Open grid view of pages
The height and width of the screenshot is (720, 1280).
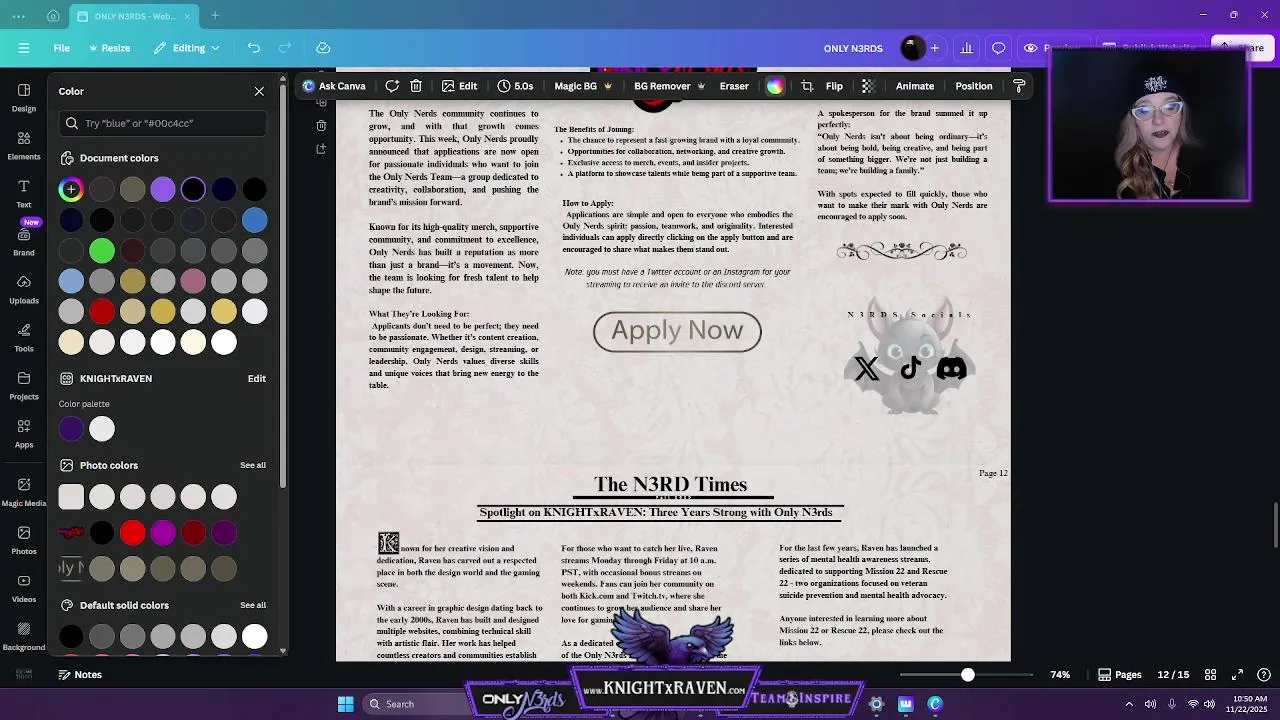[1210, 675]
